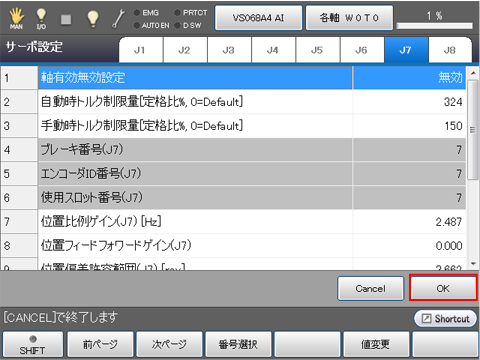Image resolution: width=480 pixels, height=360 pixels.
Task: Open the I/O light bulb icon
Action: [41, 19]
